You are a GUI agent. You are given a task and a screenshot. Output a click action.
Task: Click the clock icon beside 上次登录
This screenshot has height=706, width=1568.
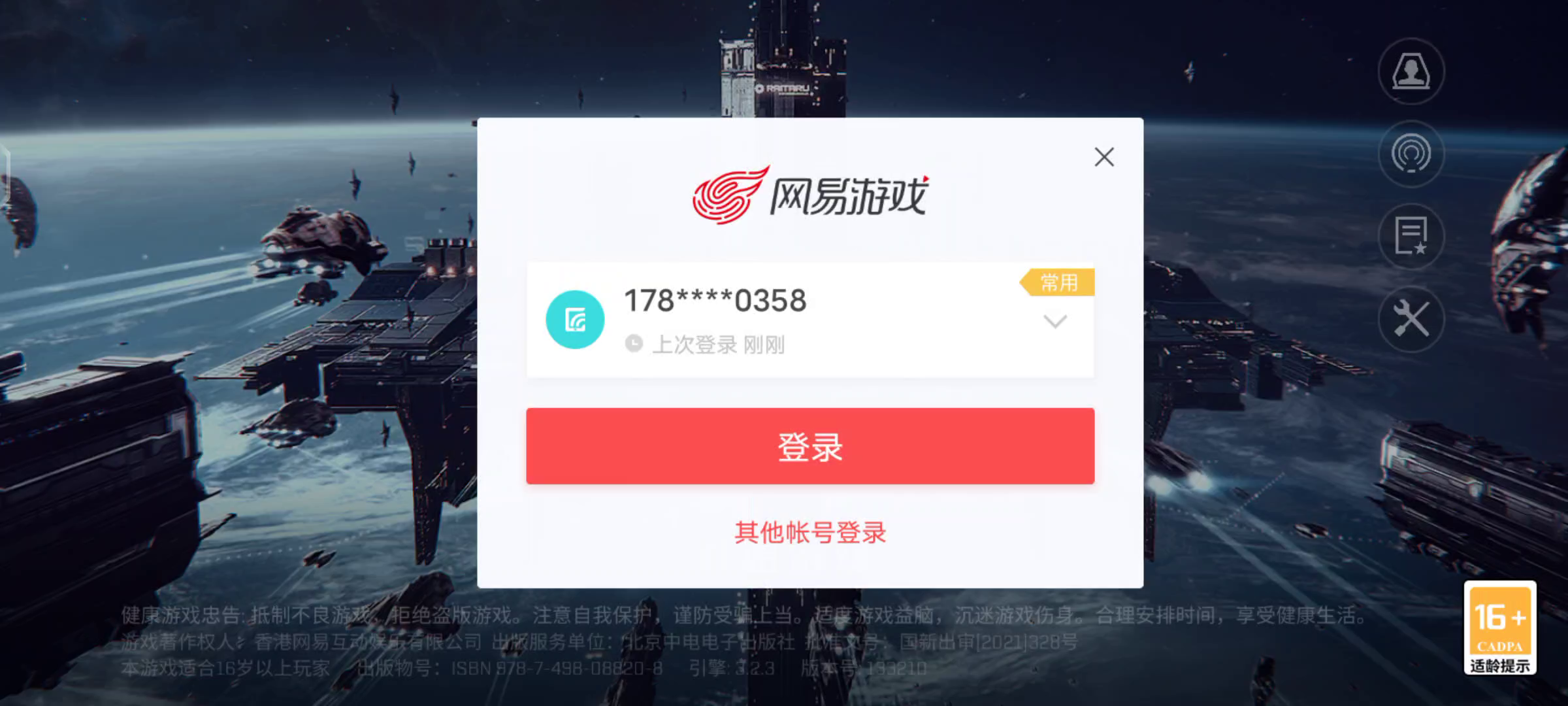pyautogui.click(x=634, y=344)
